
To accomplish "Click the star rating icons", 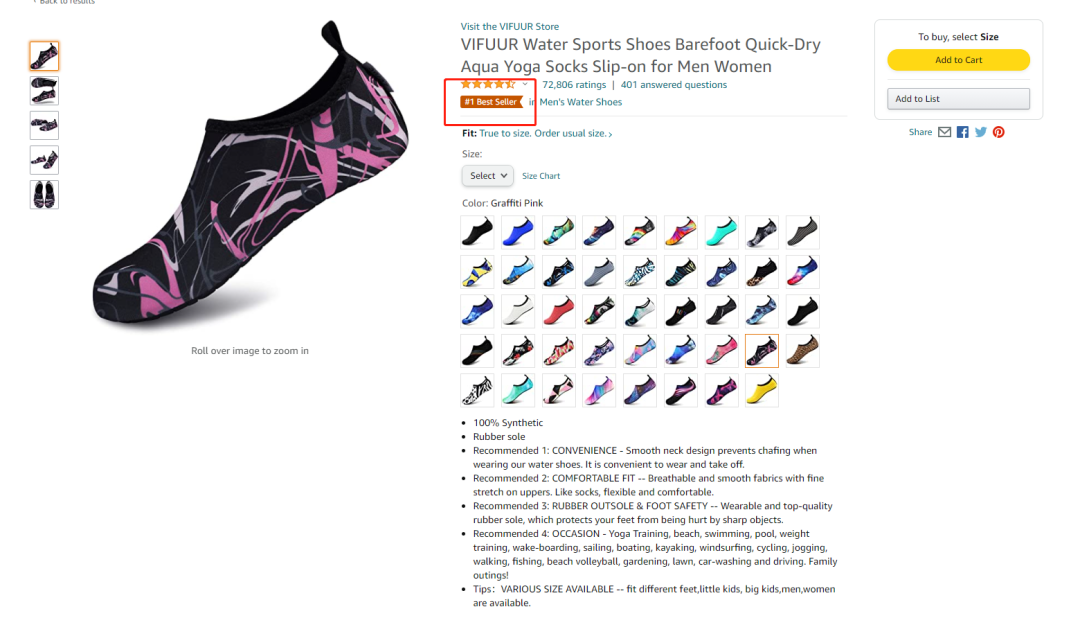I will point(488,85).
